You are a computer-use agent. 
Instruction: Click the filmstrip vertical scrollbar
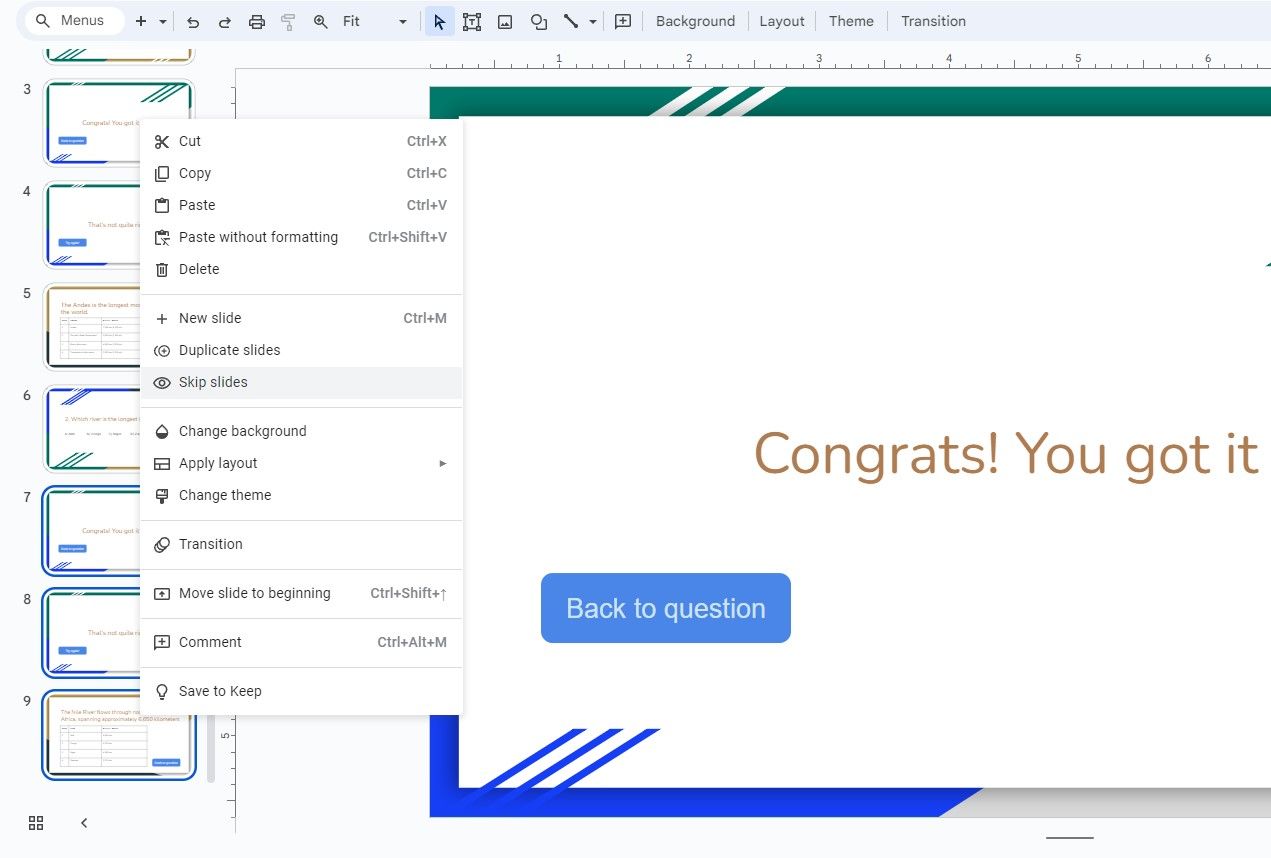point(210,748)
